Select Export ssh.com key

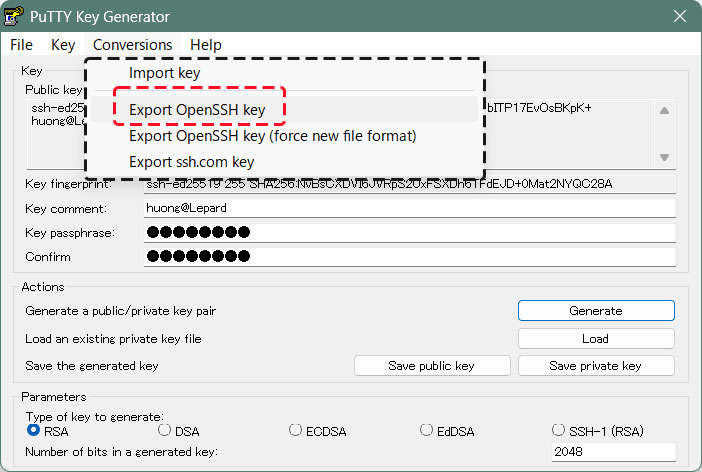click(191, 162)
